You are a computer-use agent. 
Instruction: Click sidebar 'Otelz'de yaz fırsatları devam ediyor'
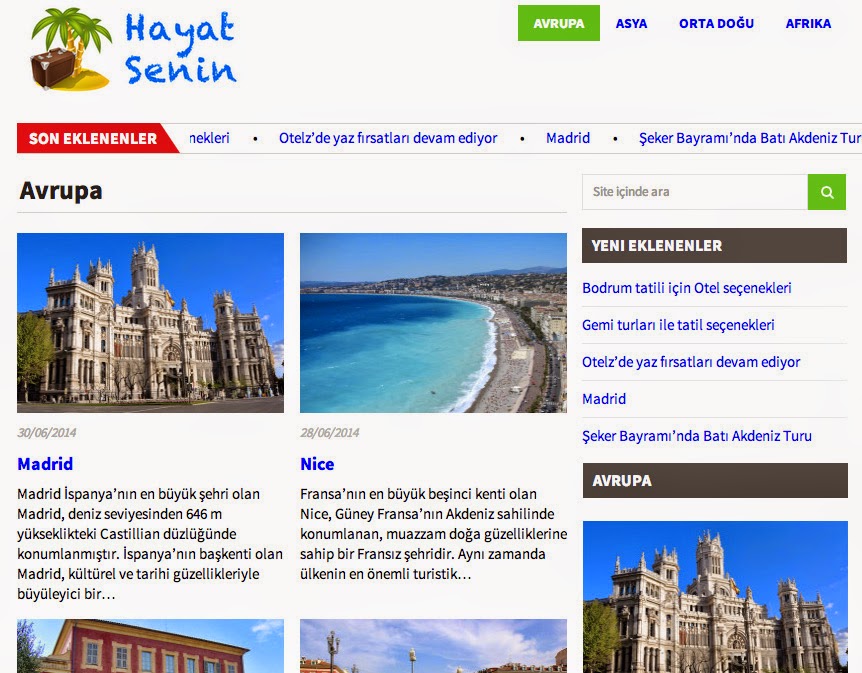tap(691, 362)
